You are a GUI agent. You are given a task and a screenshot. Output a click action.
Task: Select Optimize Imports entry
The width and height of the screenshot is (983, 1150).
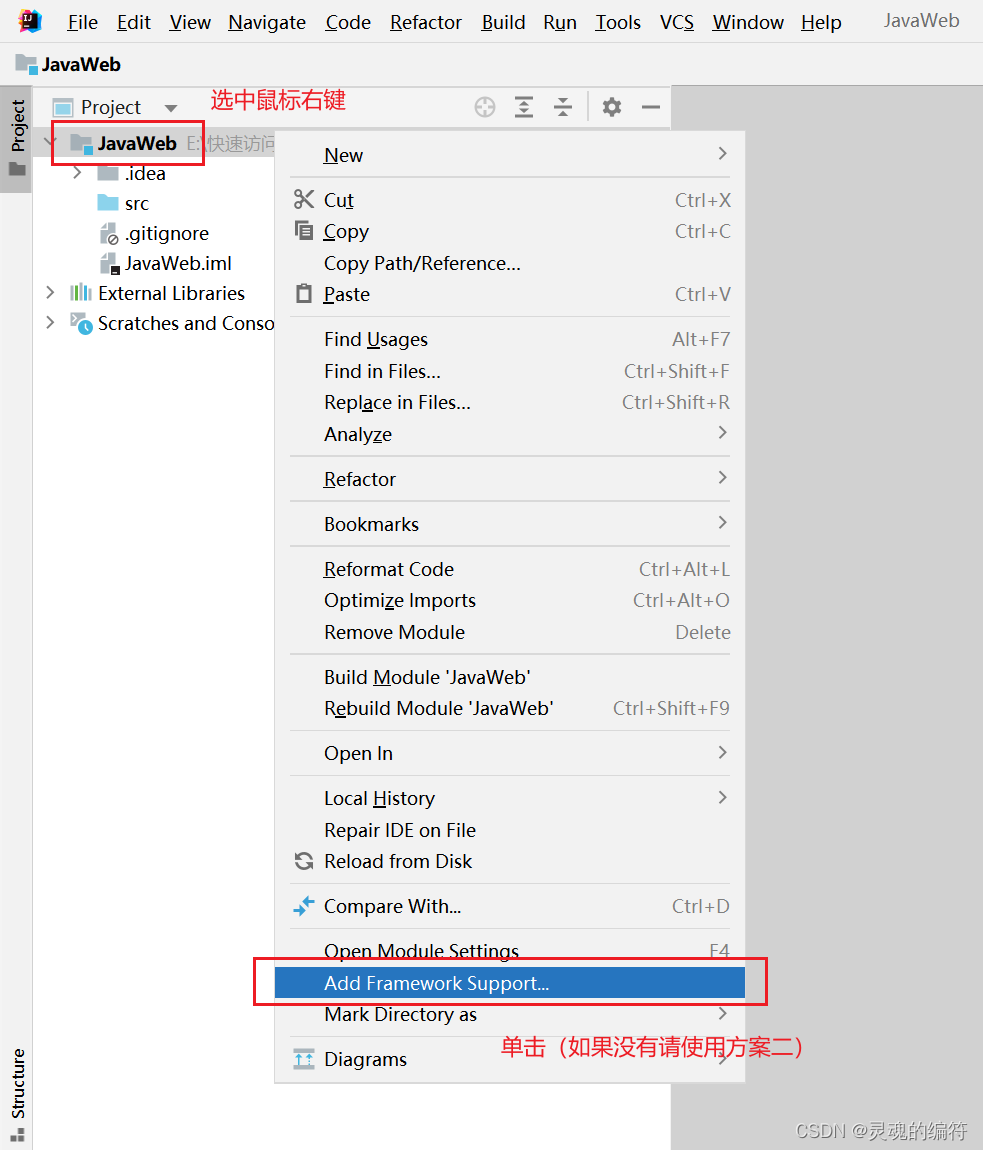510,601
